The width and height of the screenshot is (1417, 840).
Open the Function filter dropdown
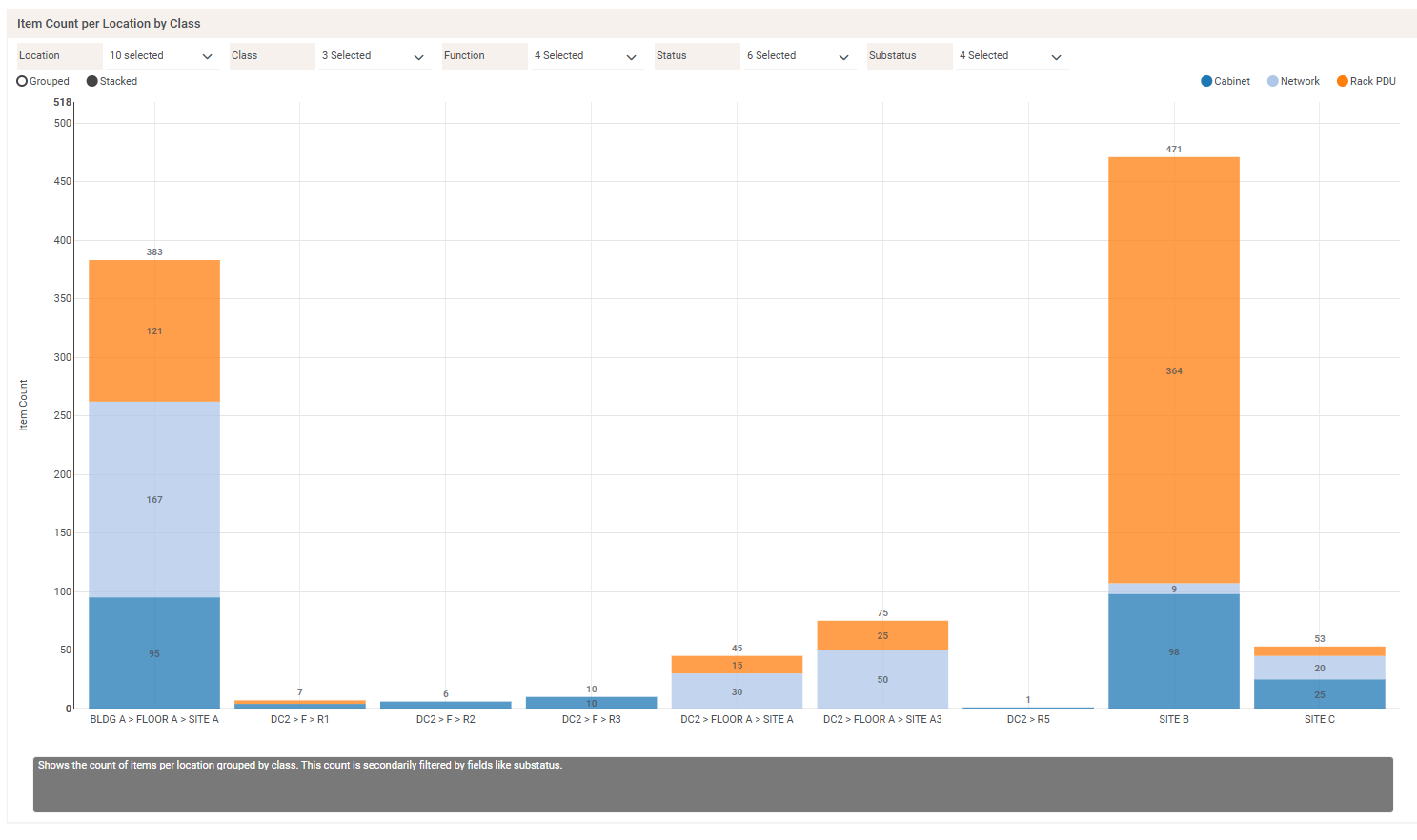coord(584,56)
